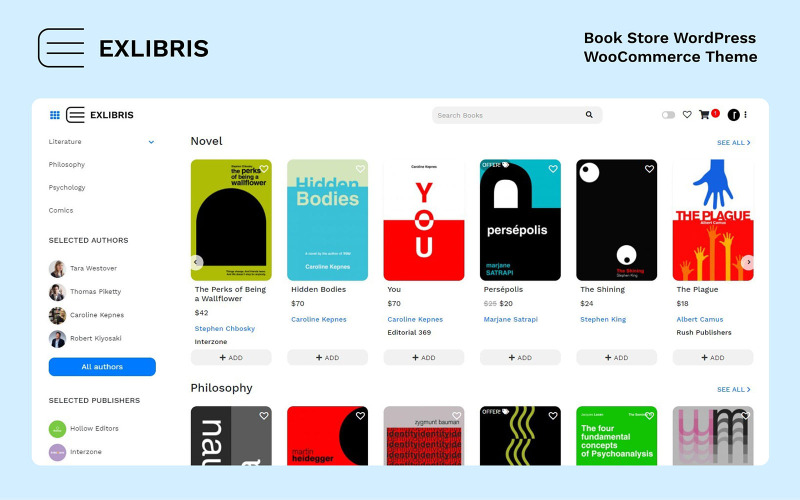
Task: Click the Rush Publishers text
Action: tap(704, 333)
